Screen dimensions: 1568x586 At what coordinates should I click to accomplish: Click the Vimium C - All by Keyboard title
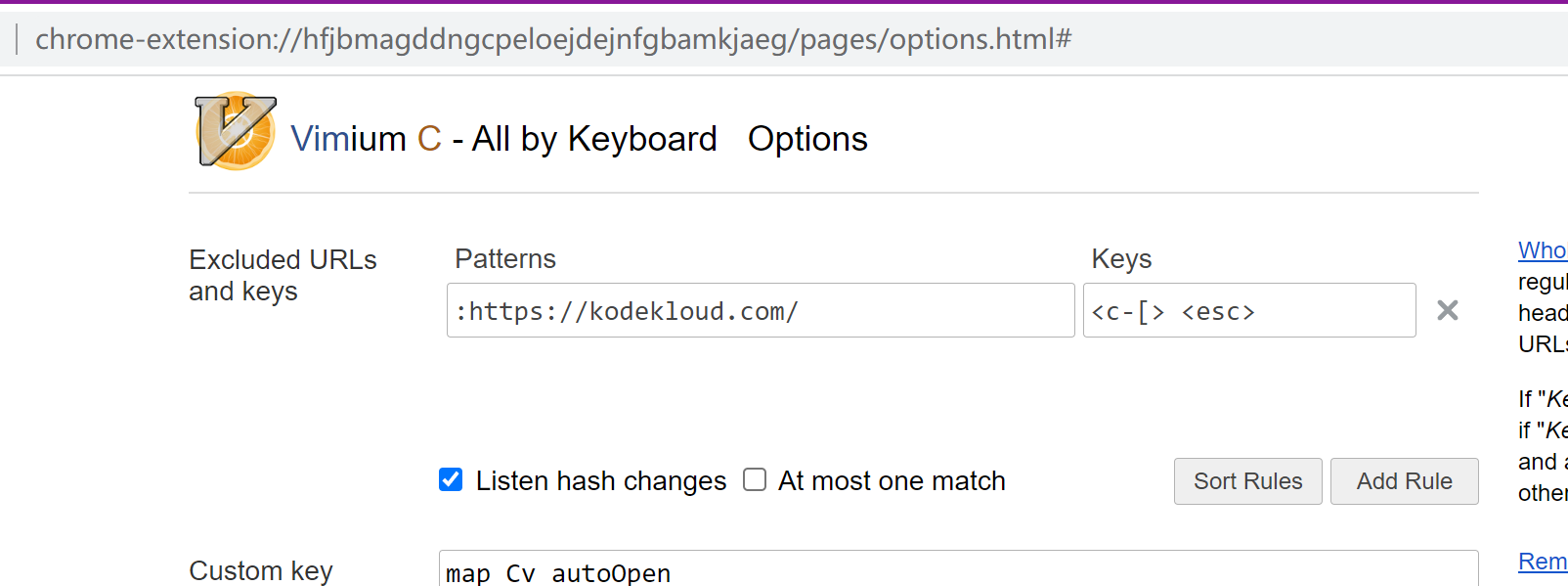pos(503,138)
